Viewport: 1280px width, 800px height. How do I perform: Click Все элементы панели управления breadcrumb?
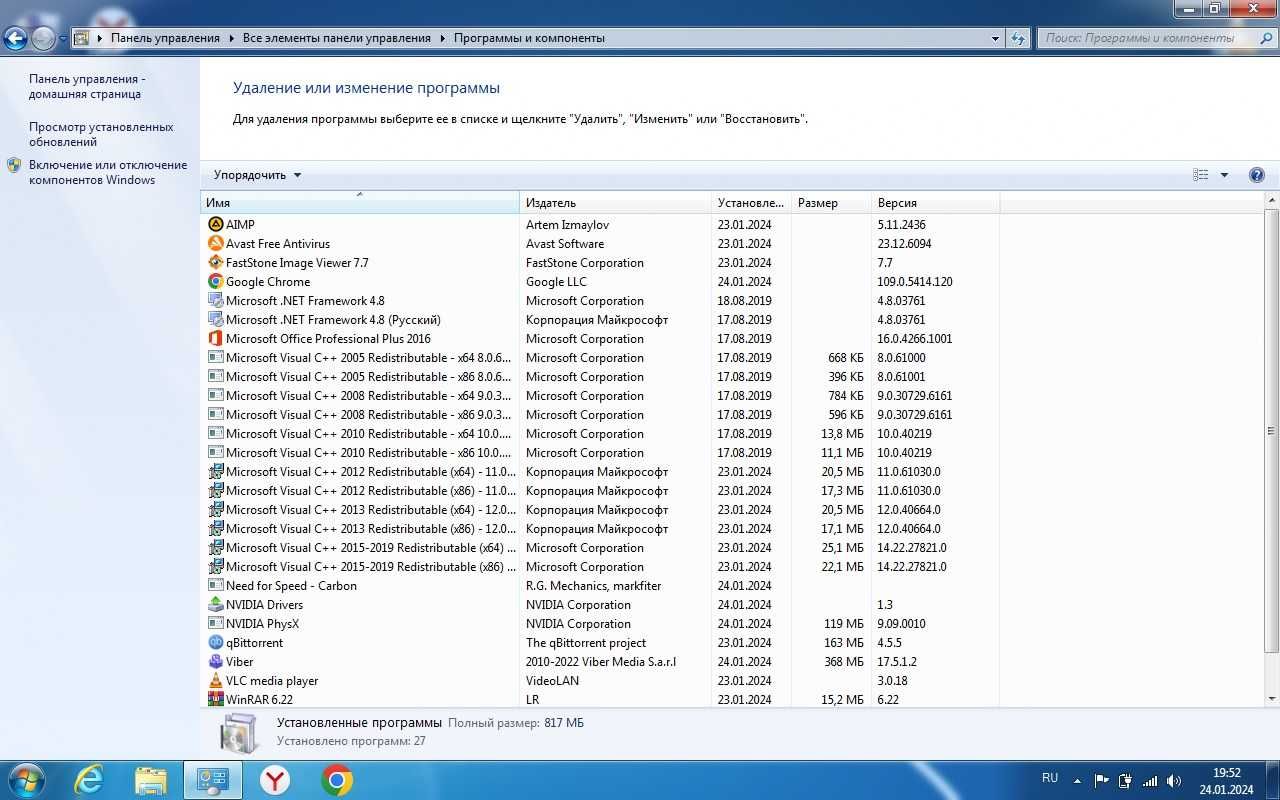[337, 38]
